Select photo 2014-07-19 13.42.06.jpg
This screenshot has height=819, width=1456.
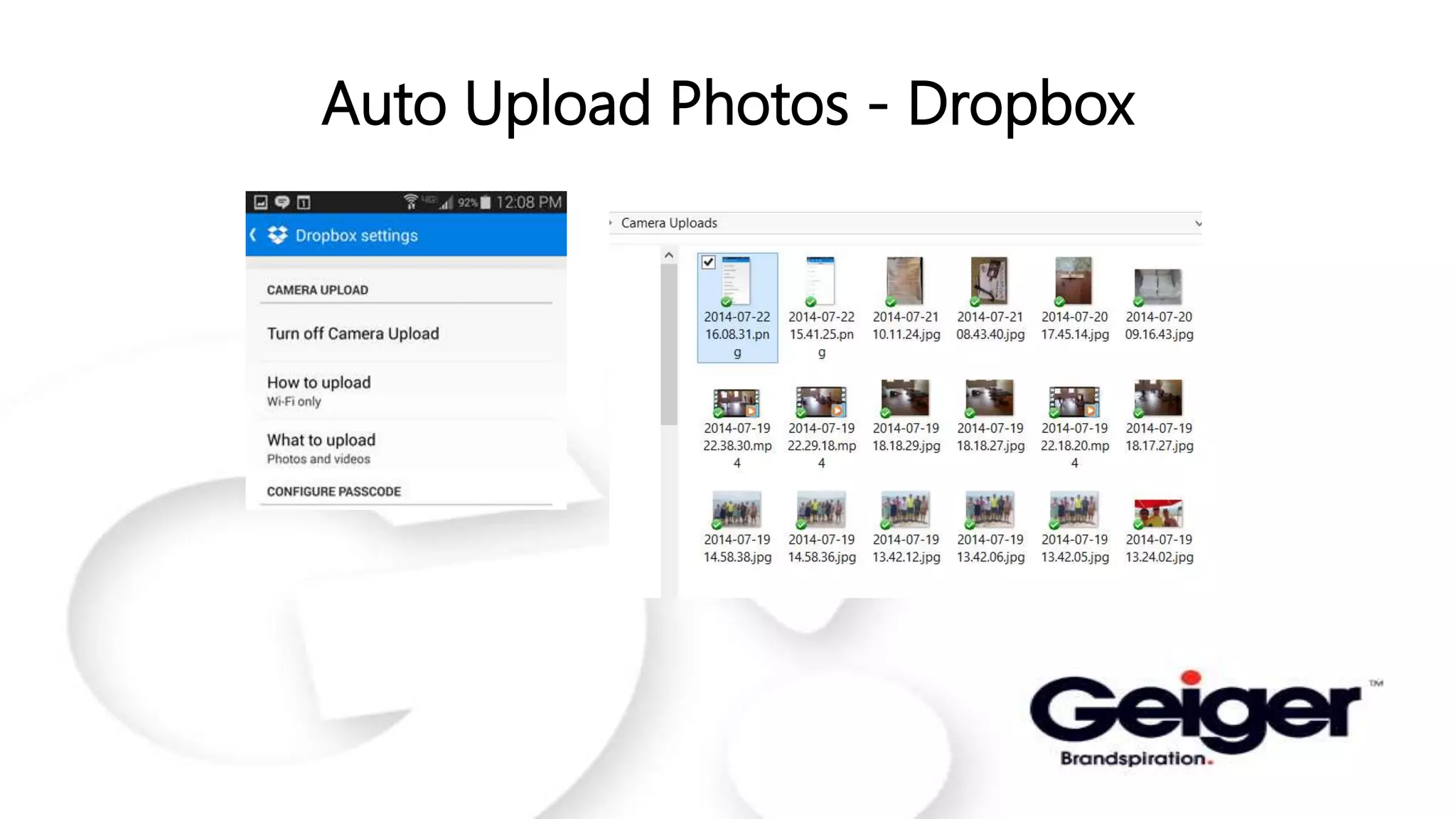pyautogui.click(x=990, y=528)
